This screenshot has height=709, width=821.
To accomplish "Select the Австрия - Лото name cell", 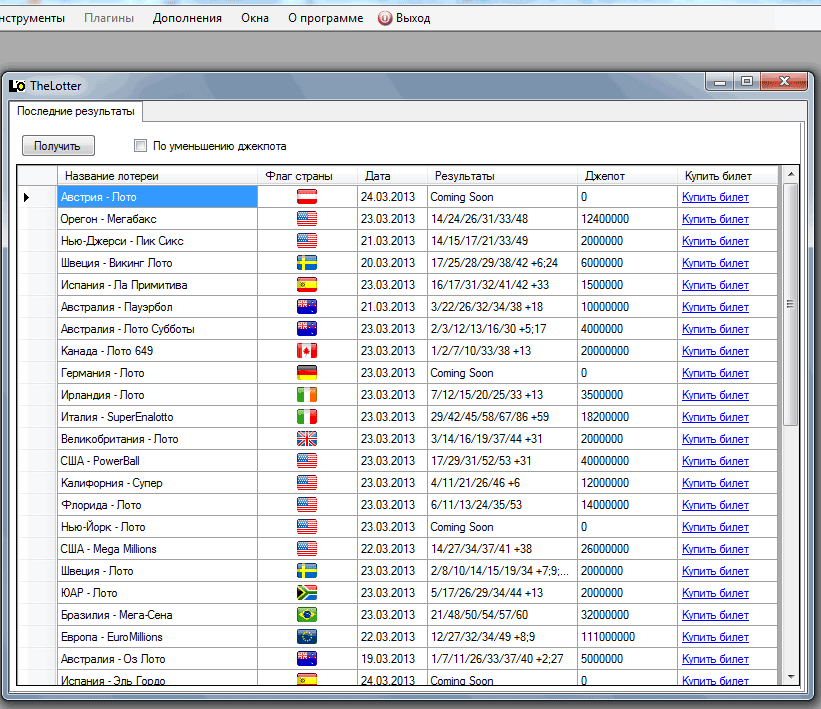I will tap(157, 197).
